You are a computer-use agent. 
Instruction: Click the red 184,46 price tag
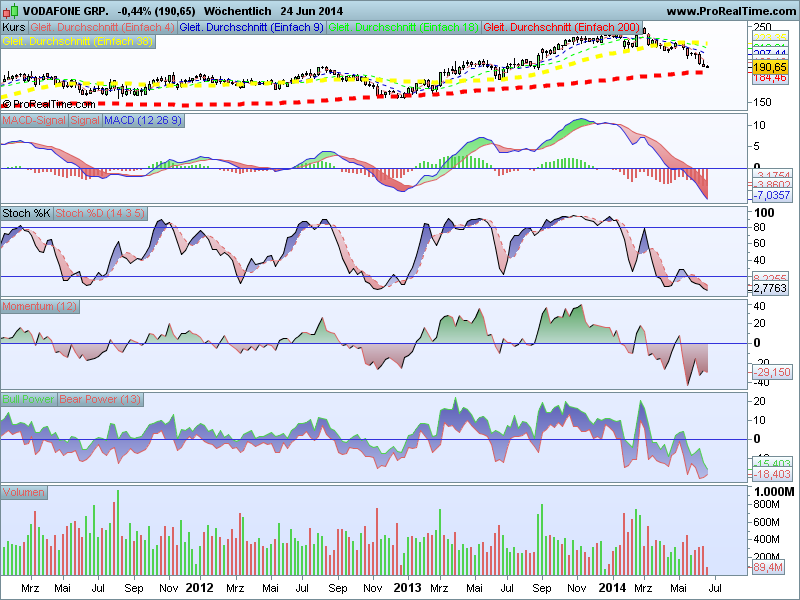770,78
